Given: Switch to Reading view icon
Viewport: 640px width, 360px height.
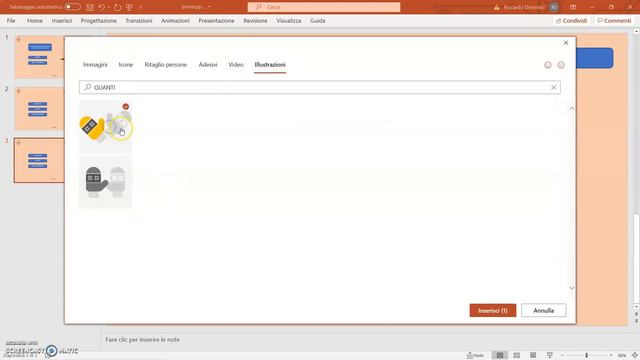Looking at the screenshot, I should (x=533, y=356).
